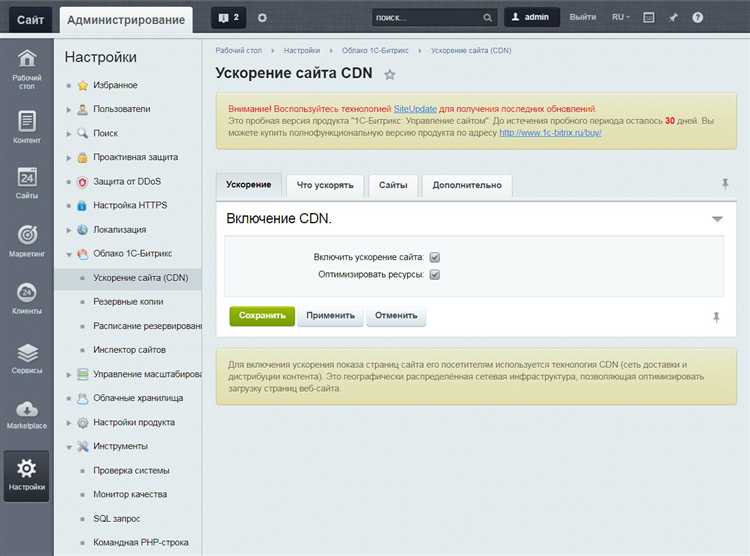Select Монитор качества tree item
Viewport: 750px width, 556px height.
pos(130,495)
